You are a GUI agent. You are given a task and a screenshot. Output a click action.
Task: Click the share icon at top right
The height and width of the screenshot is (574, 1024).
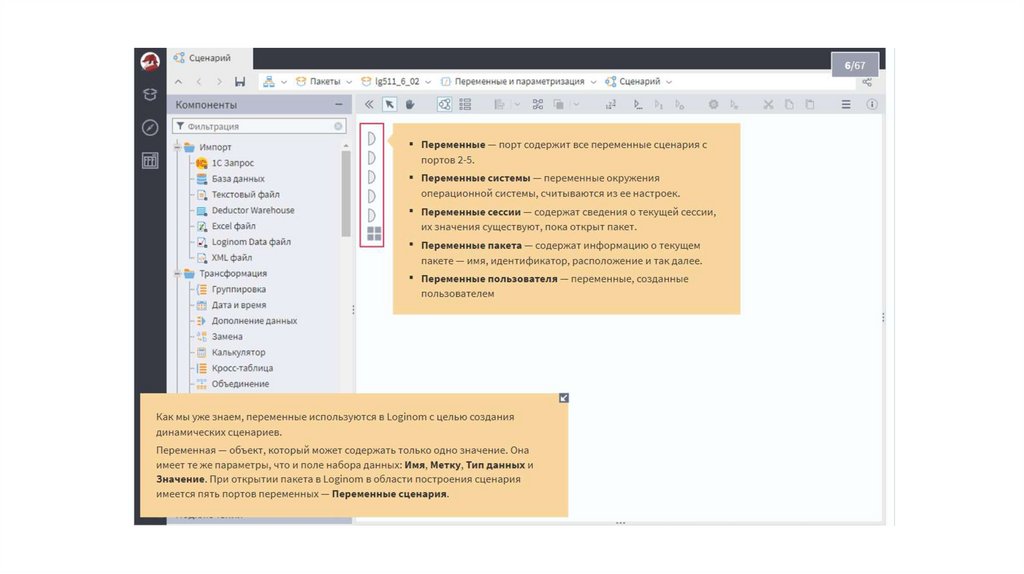pyautogui.click(x=867, y=82)
